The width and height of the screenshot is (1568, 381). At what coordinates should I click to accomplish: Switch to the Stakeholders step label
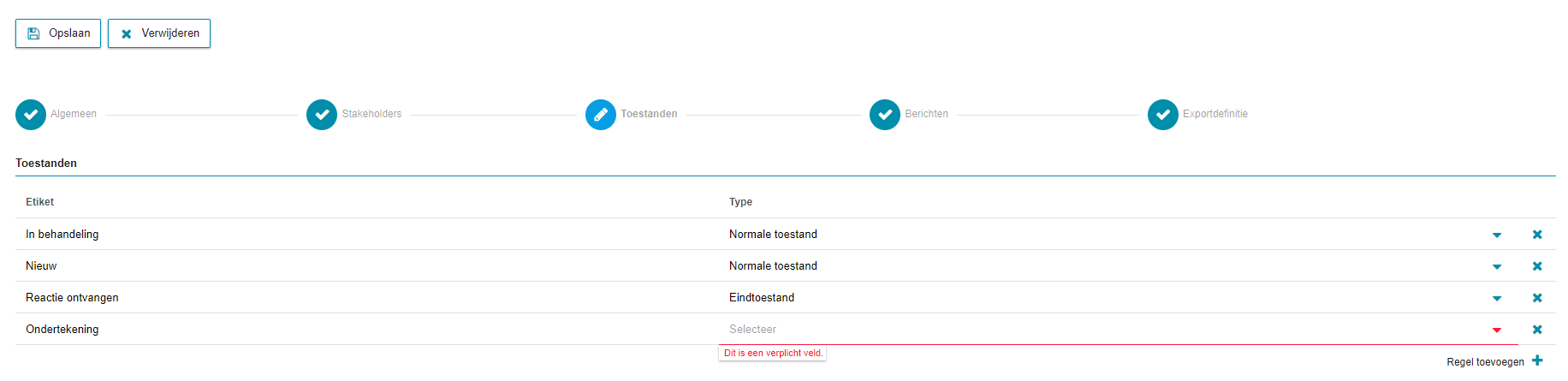click(x=371, y=114)
